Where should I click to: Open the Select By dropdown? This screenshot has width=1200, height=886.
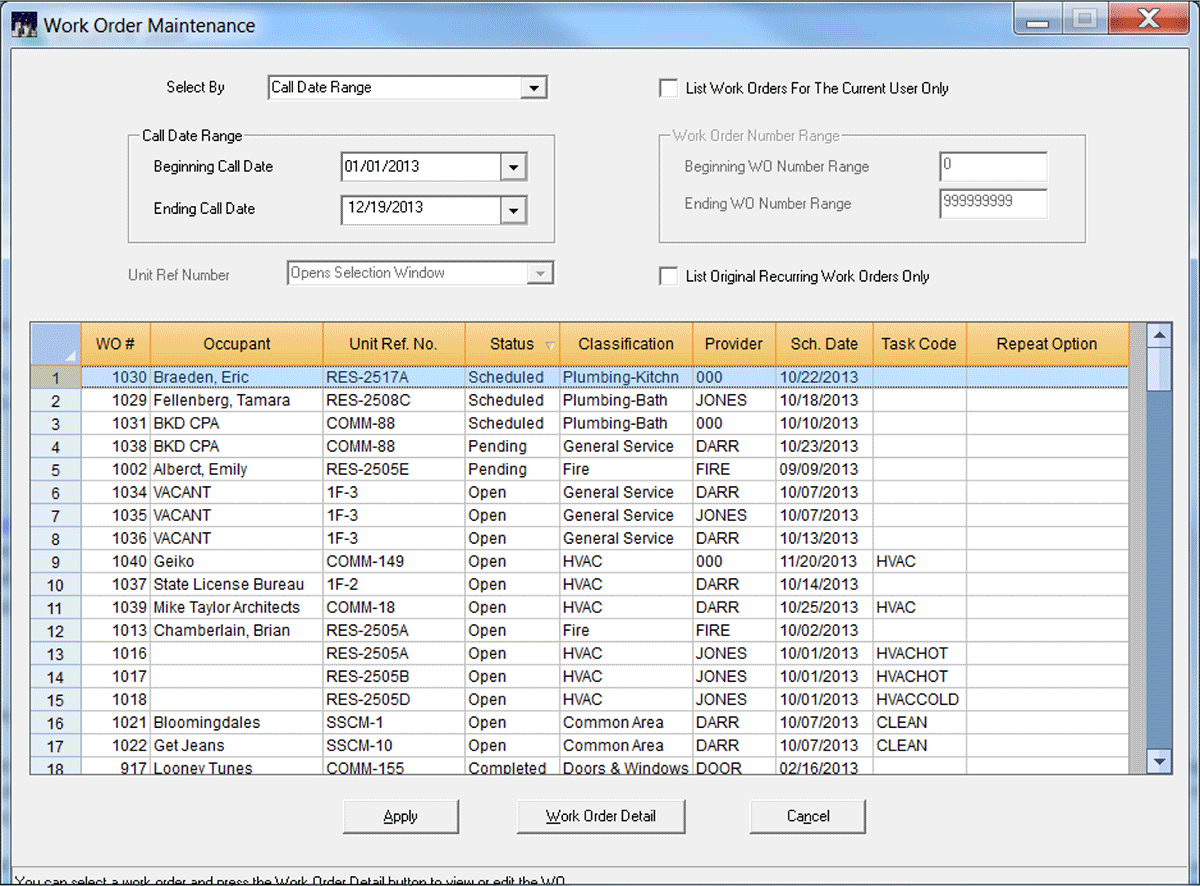pos(535,88)
